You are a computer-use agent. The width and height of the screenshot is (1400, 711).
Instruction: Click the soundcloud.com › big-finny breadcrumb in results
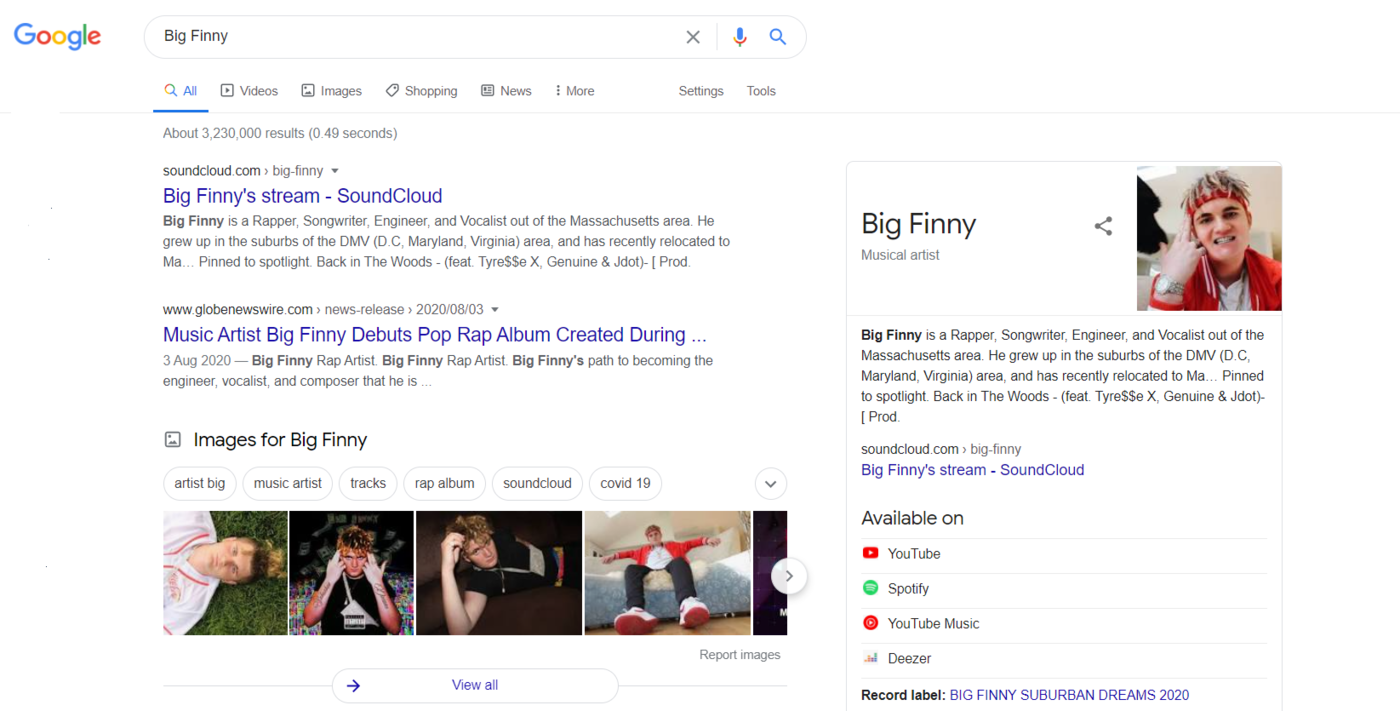tap(243, 171)
